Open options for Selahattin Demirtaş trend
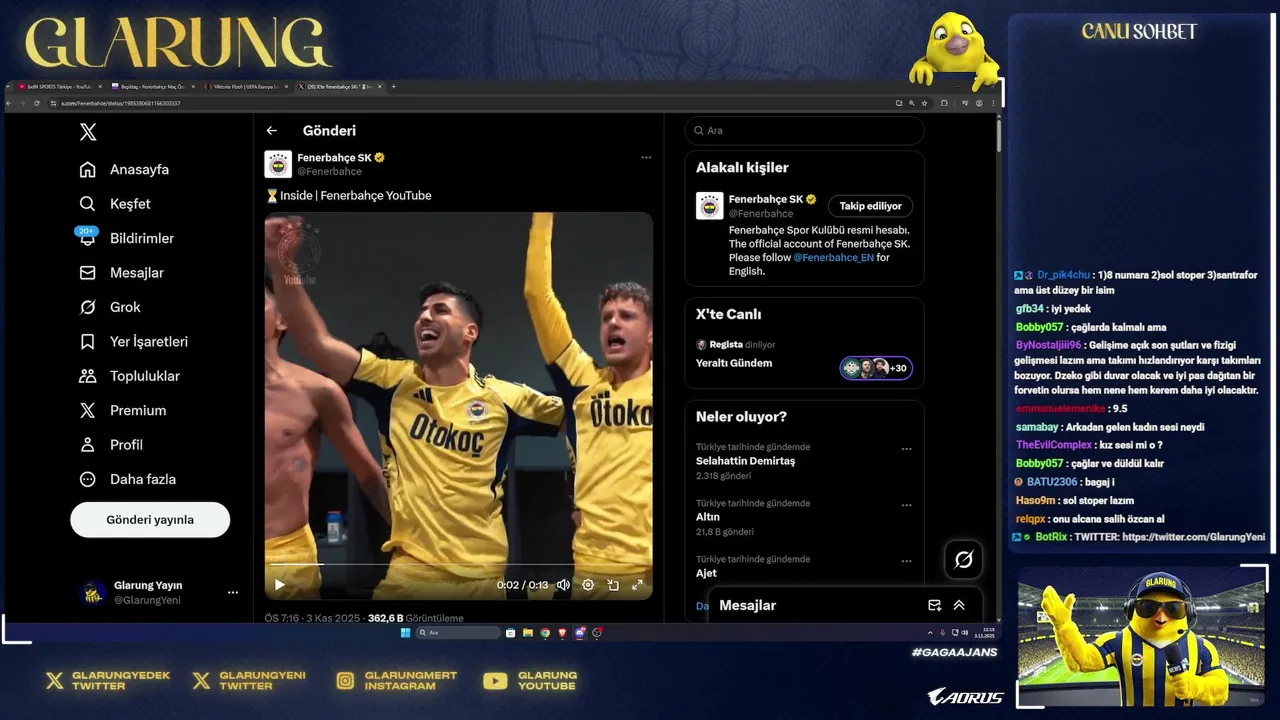This screenshot has width=1280, height=720. click(x=906, y=449)
